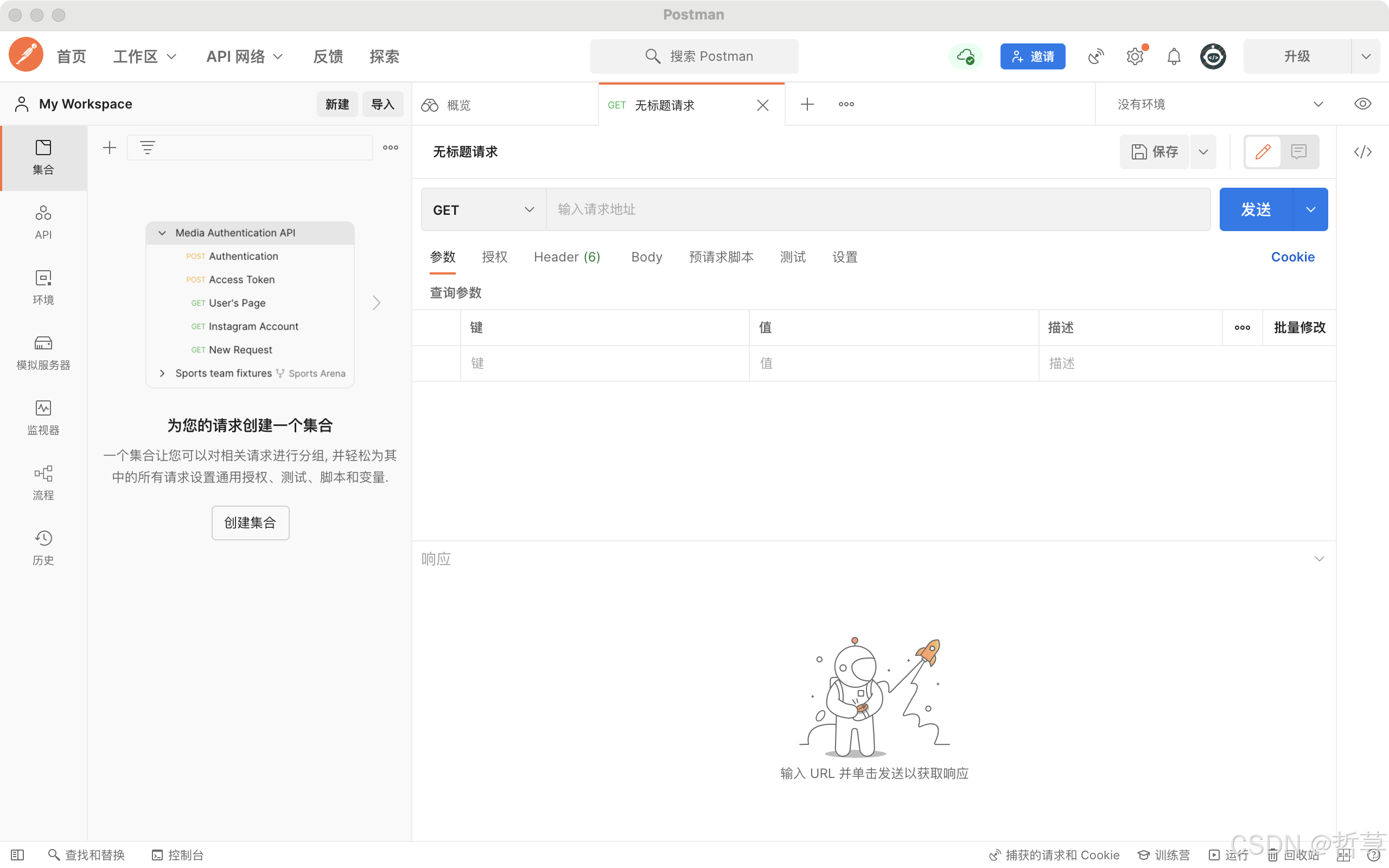Open the API sidebar panel
1389x868 pixels.
click(x=43, y=223)
